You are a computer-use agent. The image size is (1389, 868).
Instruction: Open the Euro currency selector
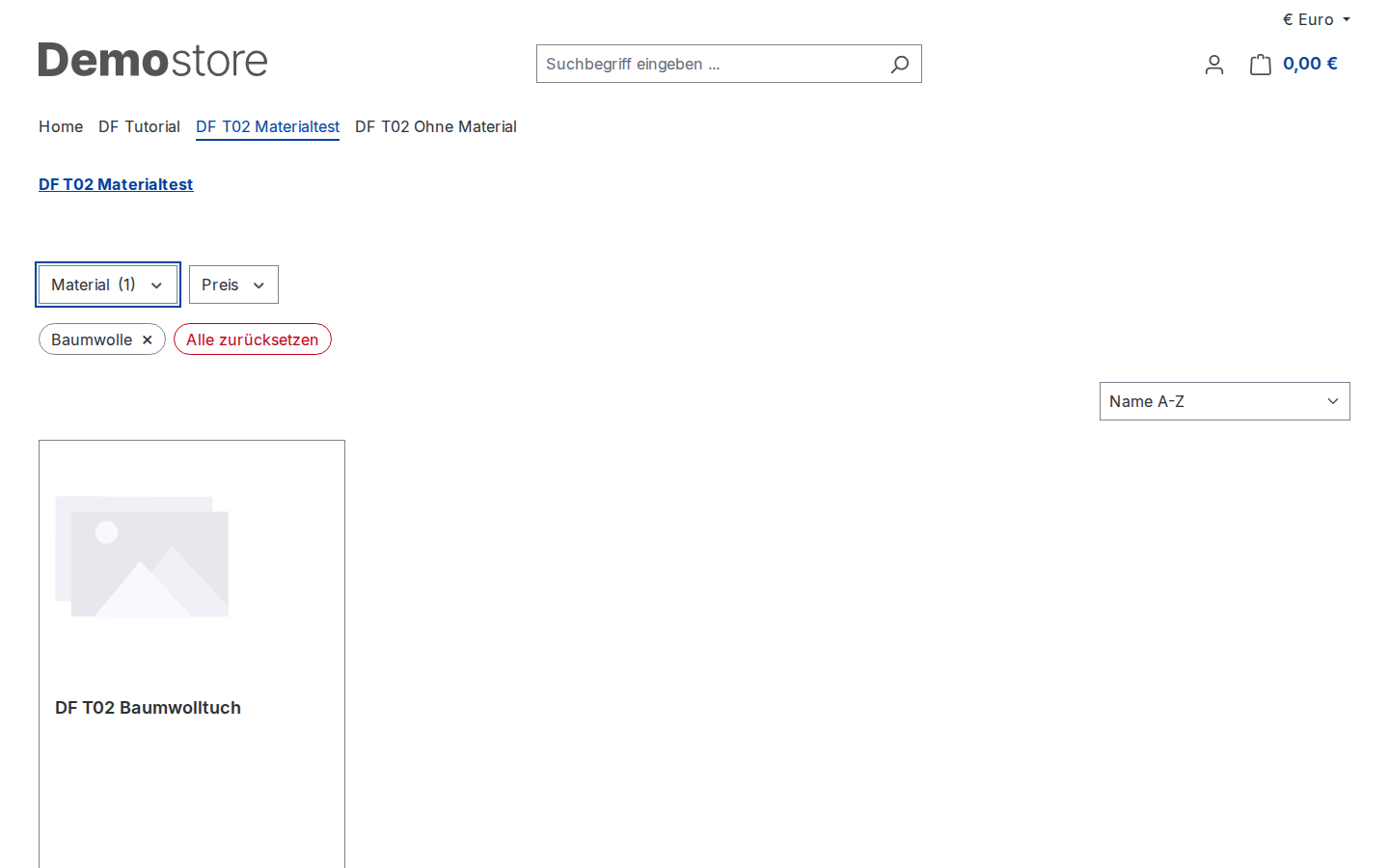point(1317,19)
